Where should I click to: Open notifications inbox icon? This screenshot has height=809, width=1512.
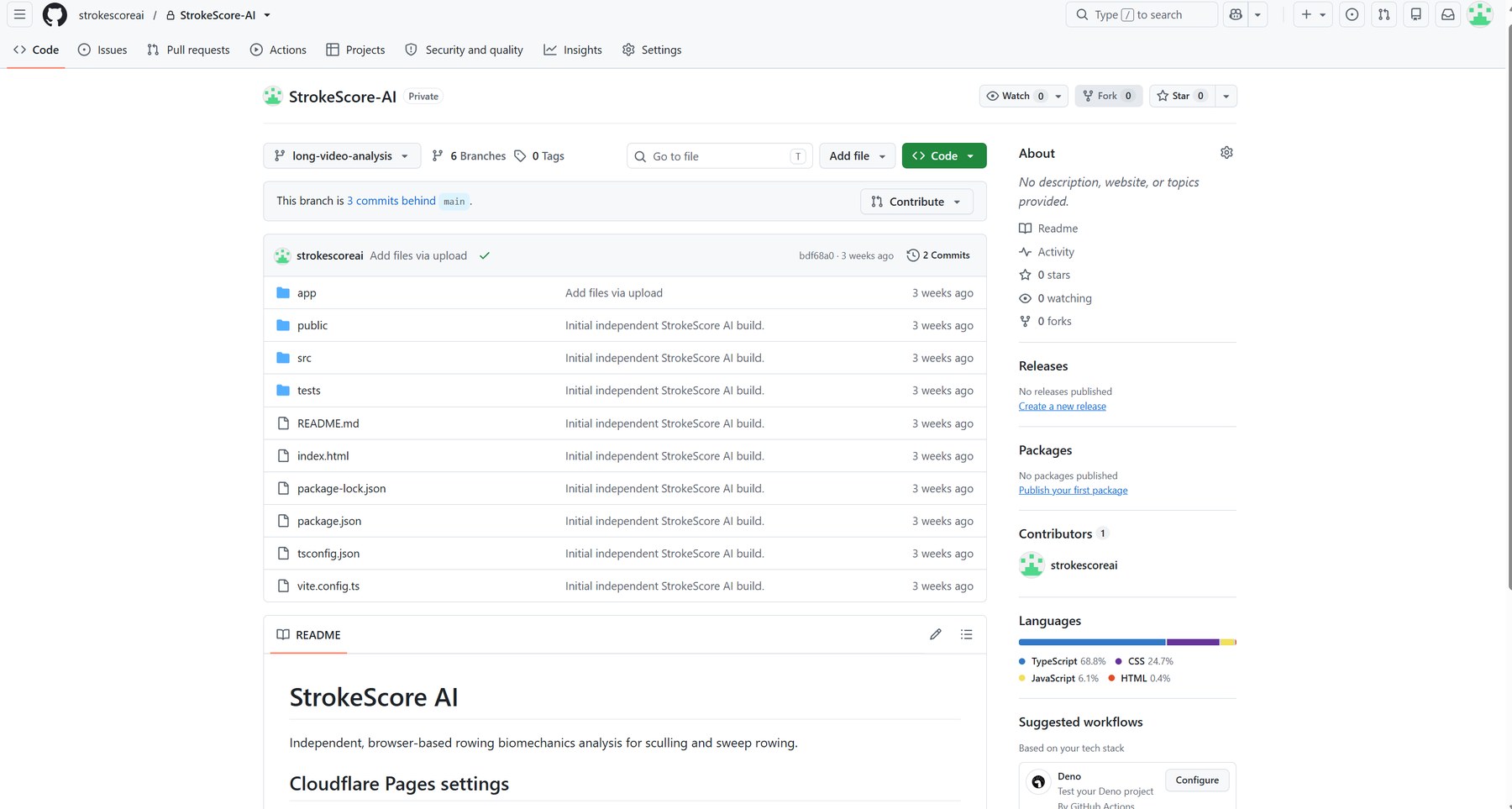pyautogui.click(x=1448, y=14)
